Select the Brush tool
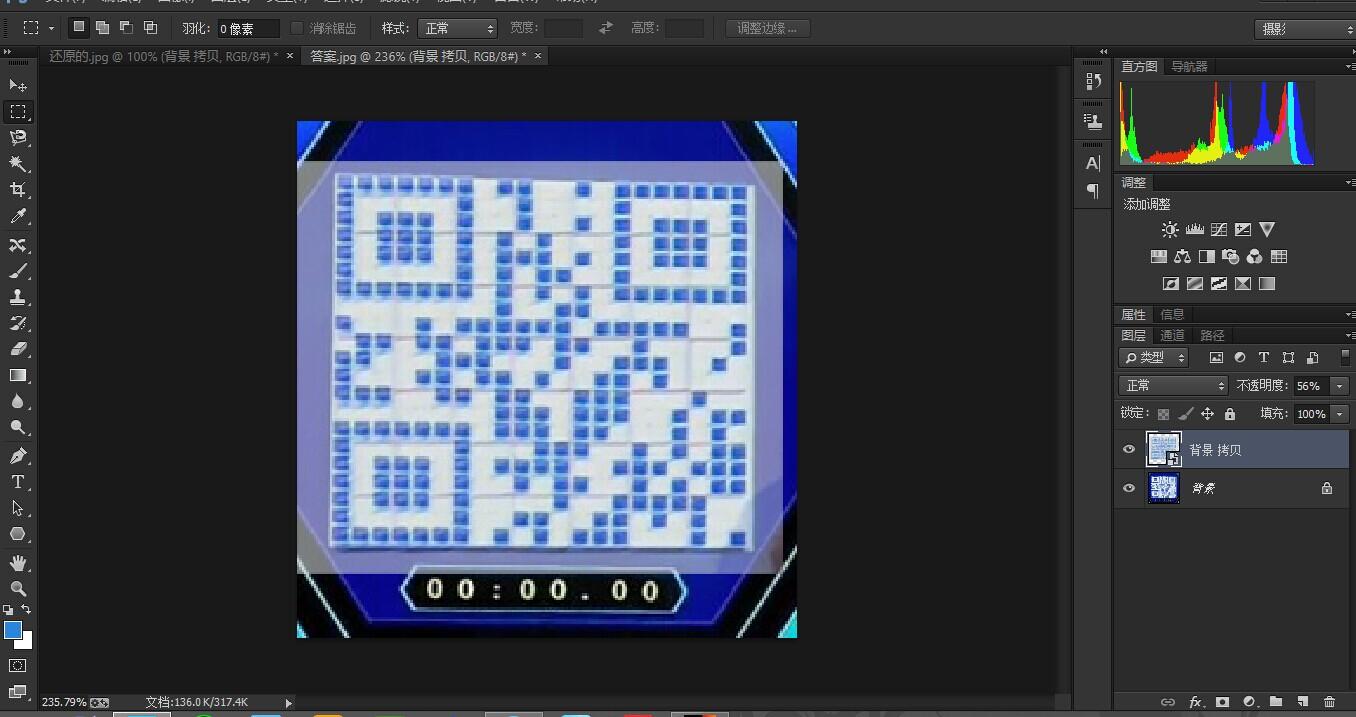The image size is (1356, 717). (x=18, y=271)
